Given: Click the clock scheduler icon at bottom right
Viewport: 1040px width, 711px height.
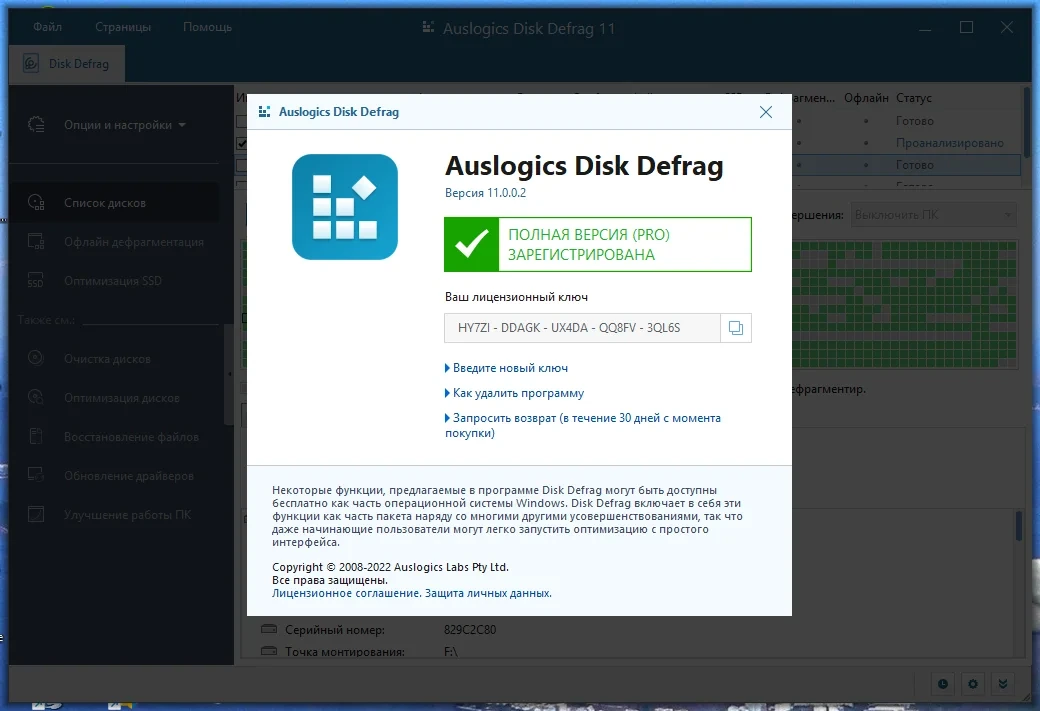Looking at the screenshot, I should [x=942, y=684].
